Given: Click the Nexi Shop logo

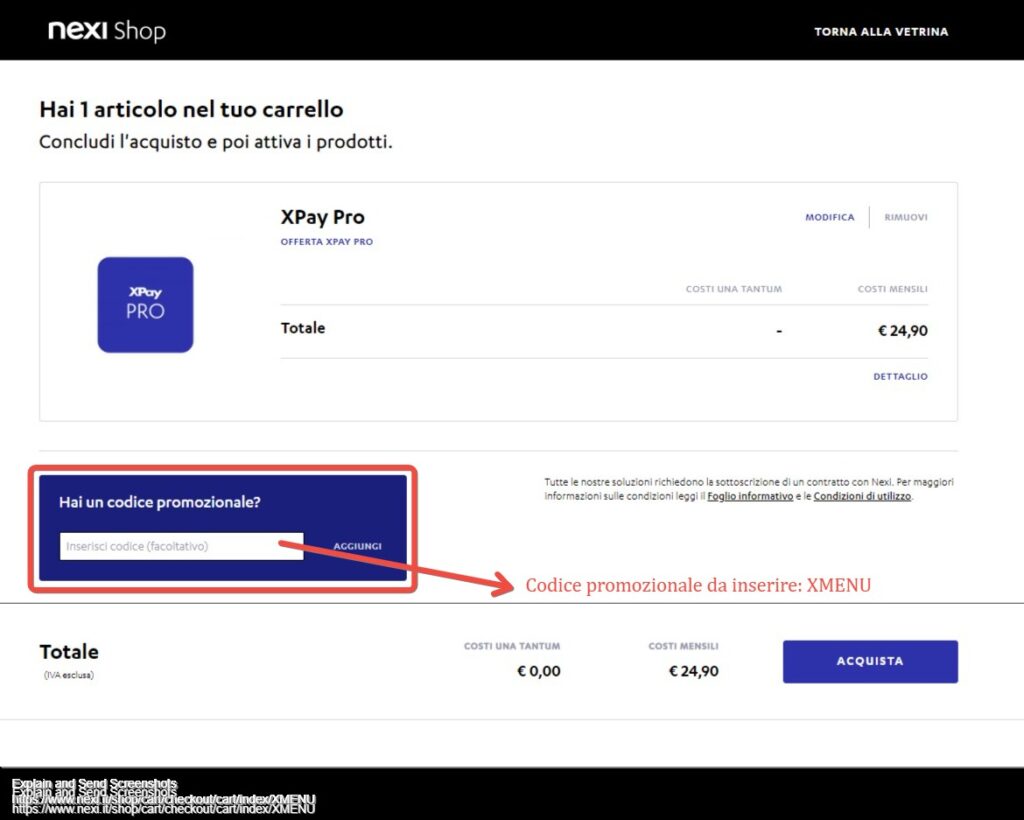Looking at the screenshot, I should point(107,31).
